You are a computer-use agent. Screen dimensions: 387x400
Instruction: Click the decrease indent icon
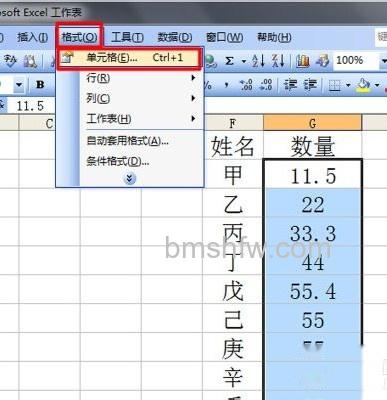tap(290, 85)
